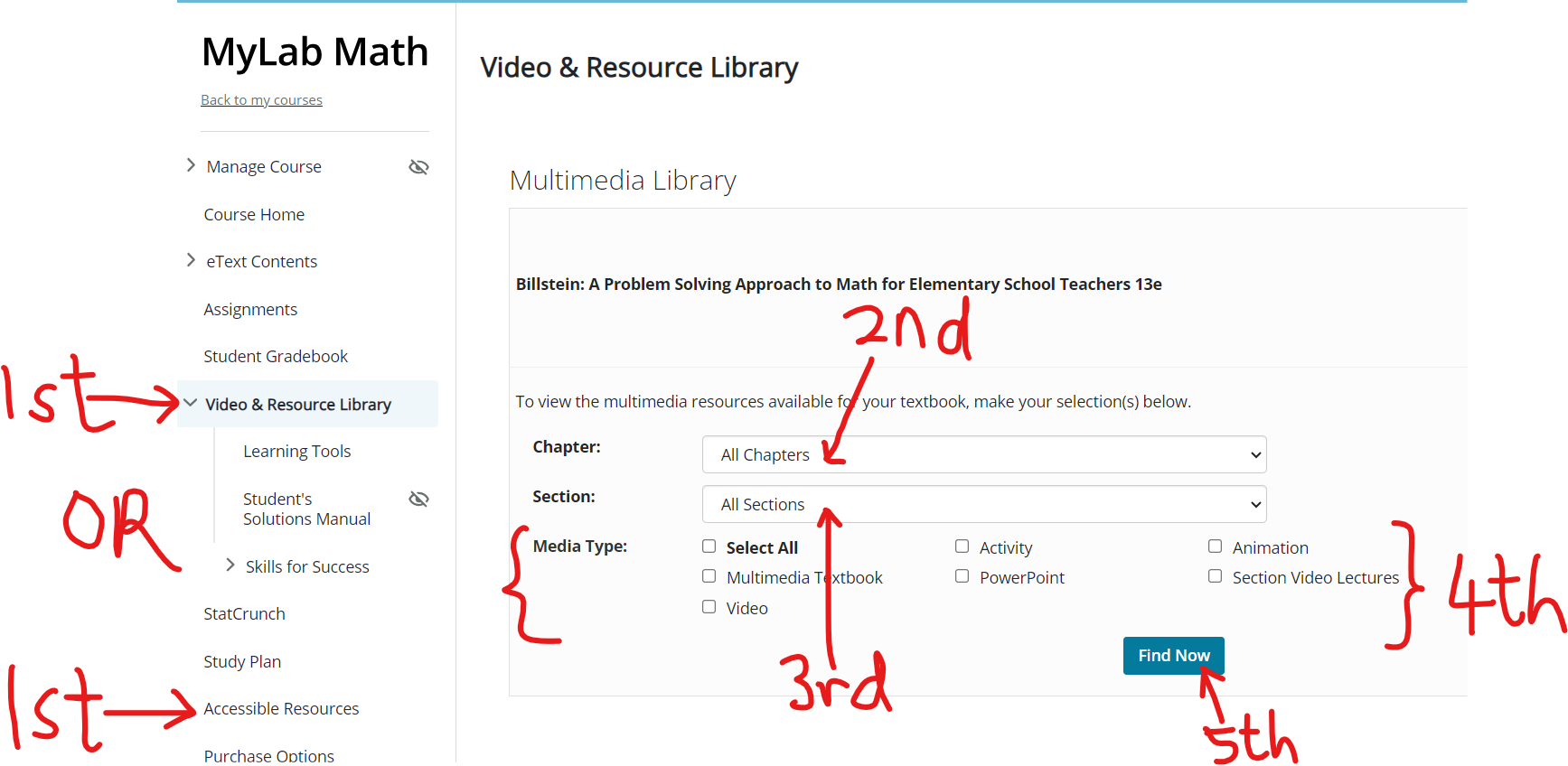Check the Section Video Lectures checkbox

(x=1216, y=576)
